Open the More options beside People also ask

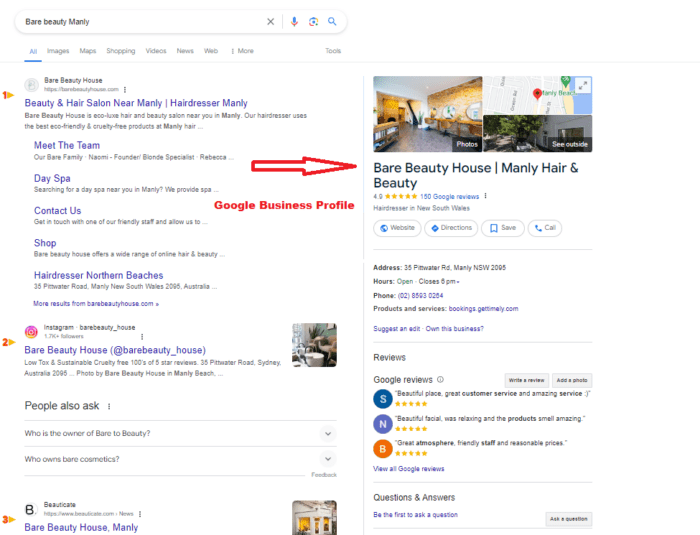109,406
